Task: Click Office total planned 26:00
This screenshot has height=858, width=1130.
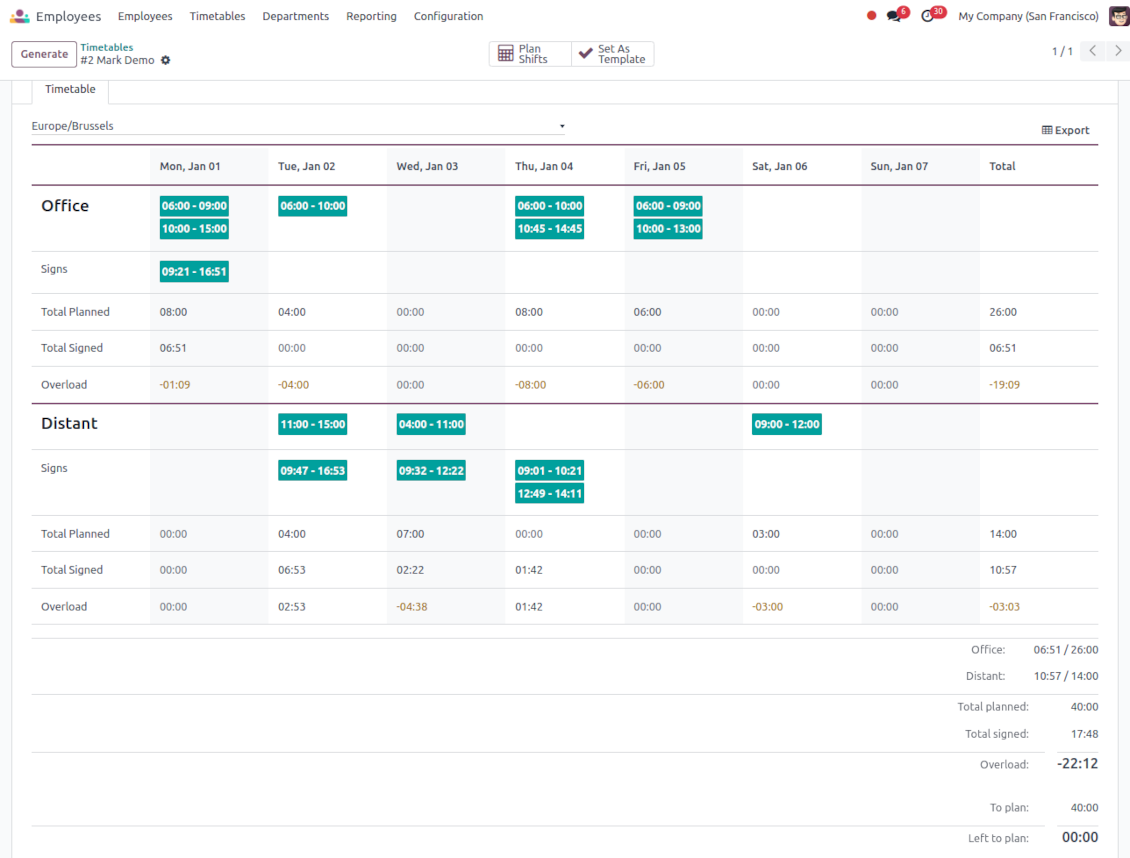Action: coord(1003,313)
